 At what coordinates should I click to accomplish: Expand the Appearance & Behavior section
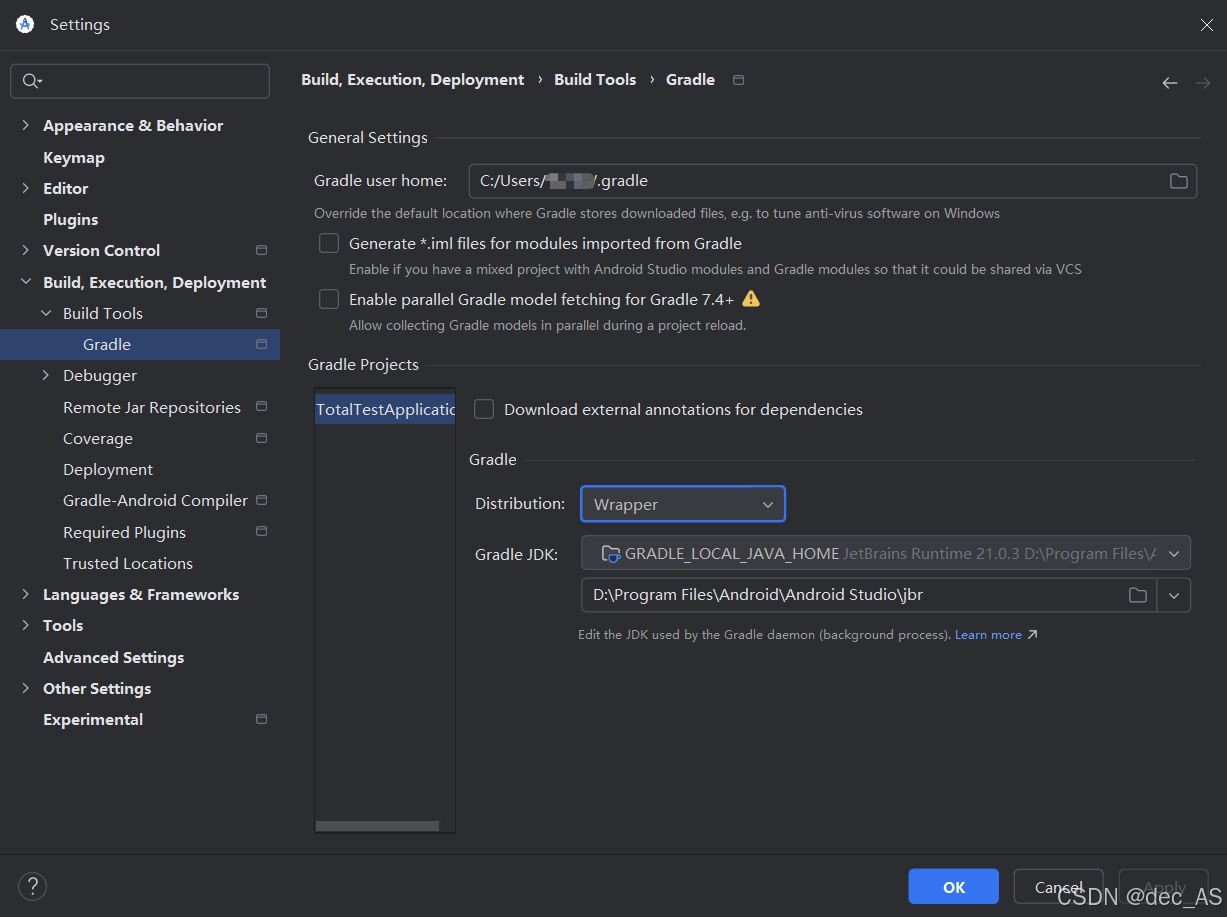25,125
